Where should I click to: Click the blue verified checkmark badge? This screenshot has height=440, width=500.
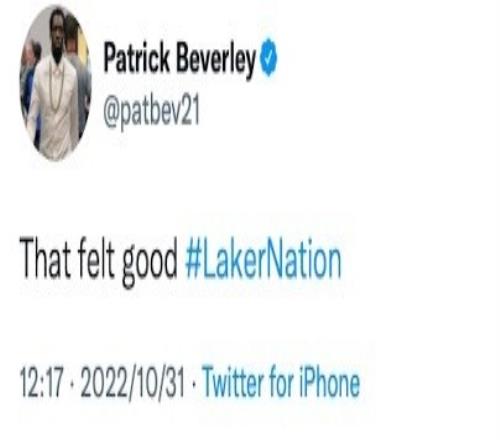click(x=268, y=58)
